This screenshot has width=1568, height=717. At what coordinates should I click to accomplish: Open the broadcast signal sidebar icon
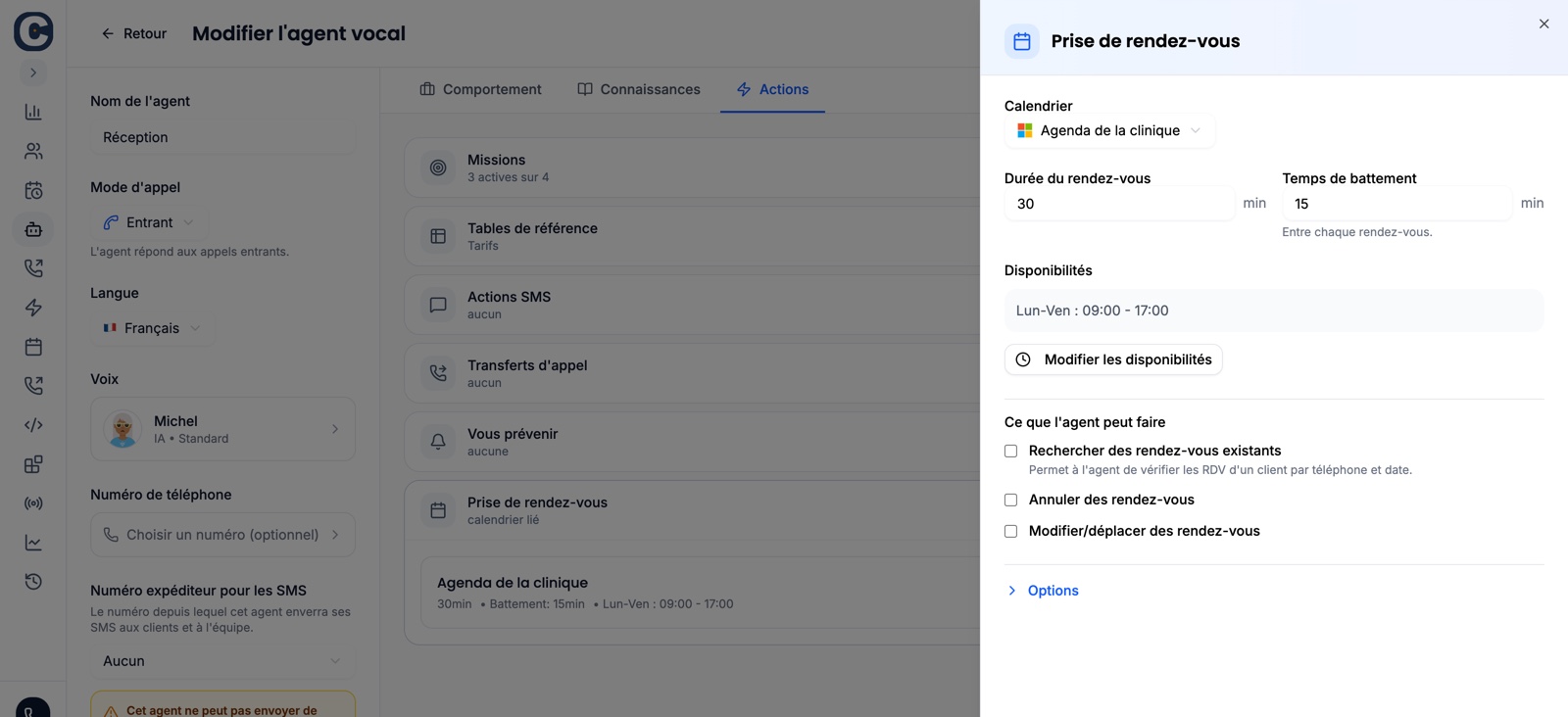(33, 503)
